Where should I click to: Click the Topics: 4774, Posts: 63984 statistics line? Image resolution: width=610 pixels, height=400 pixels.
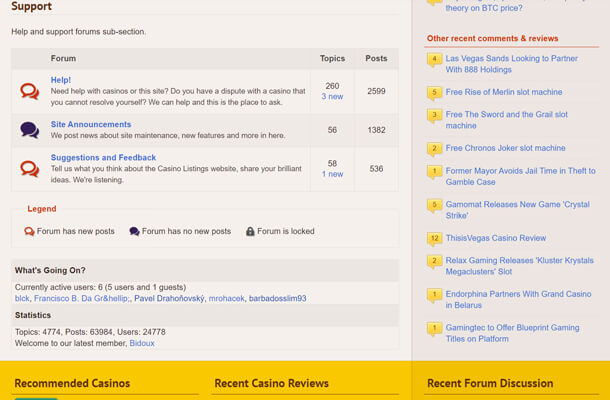tap(90, 332)
